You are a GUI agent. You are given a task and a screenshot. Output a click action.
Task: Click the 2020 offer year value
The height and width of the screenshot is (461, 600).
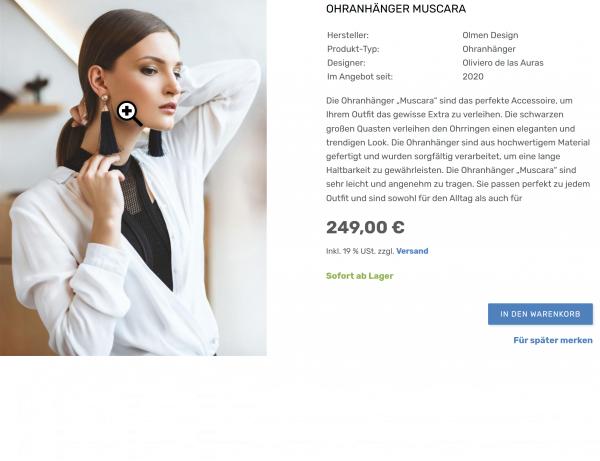[473, 77]
